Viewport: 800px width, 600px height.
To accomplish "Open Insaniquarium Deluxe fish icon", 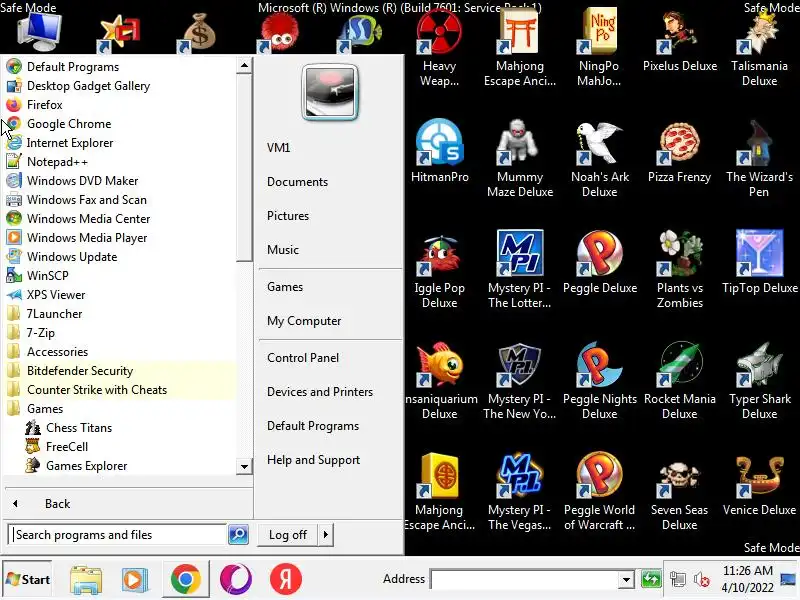I will pos(439,380).
